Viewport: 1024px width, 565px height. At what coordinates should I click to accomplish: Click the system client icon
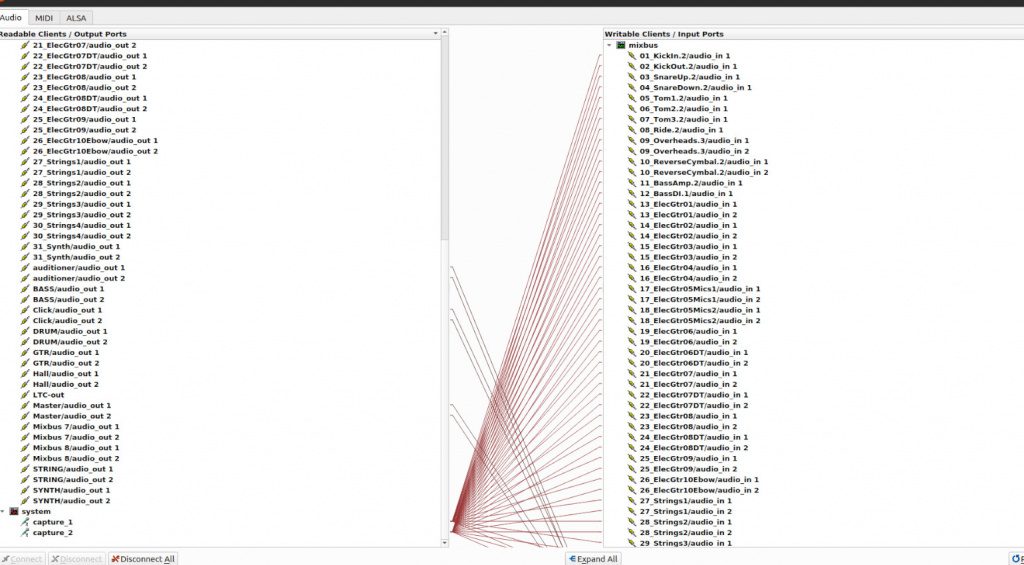tap(14, 511)
